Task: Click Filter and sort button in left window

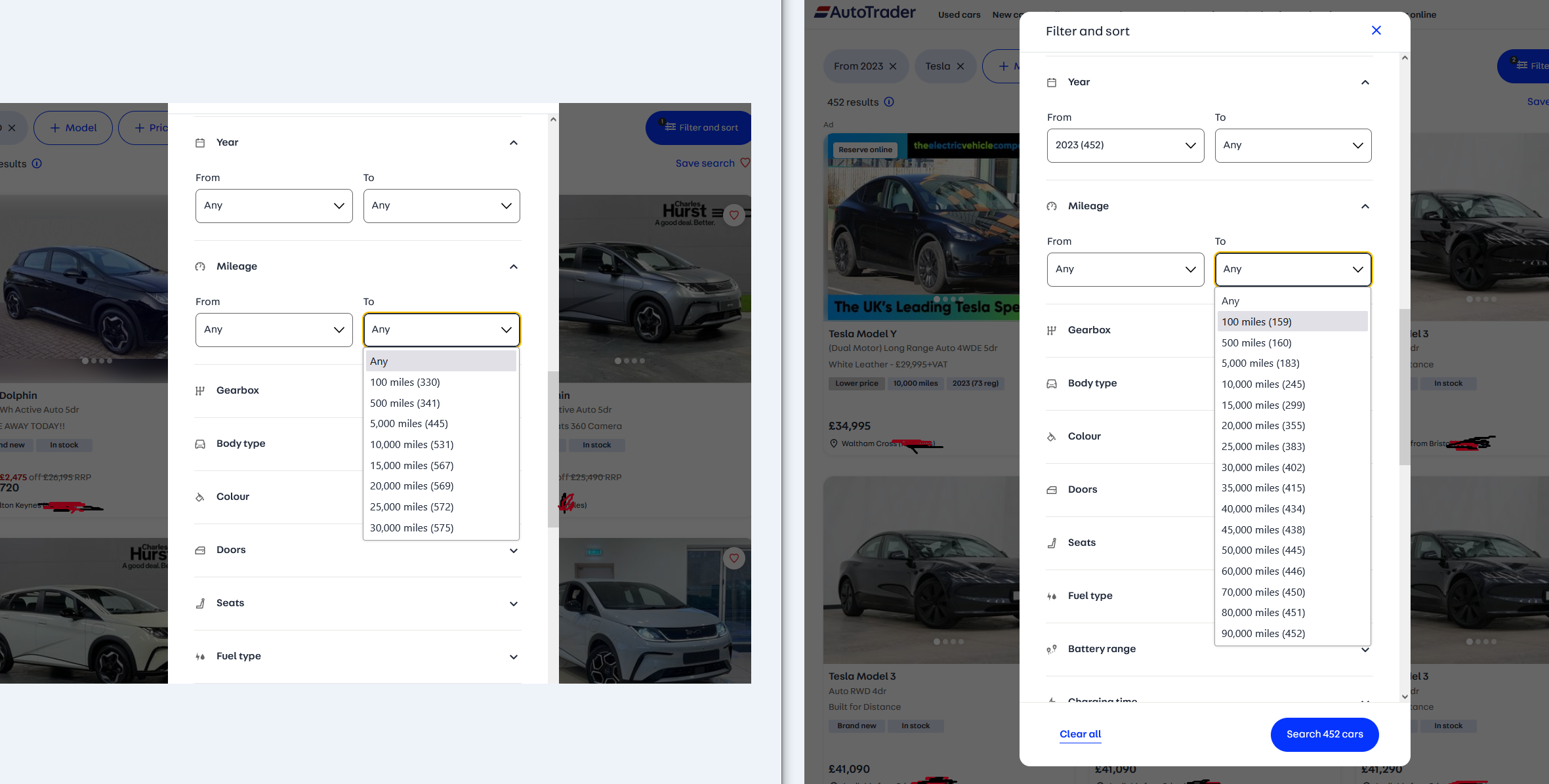Action: (x=699, y=128)
